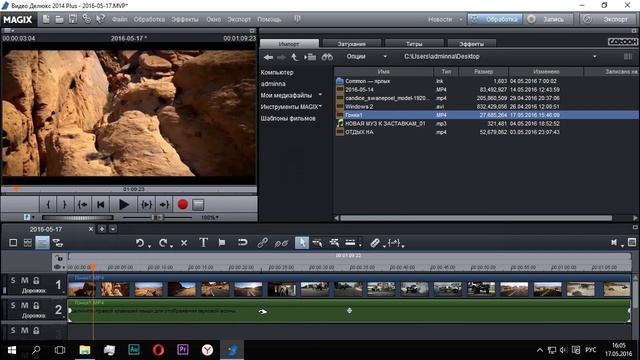Open the Опции dropdown

pos(366,56)
